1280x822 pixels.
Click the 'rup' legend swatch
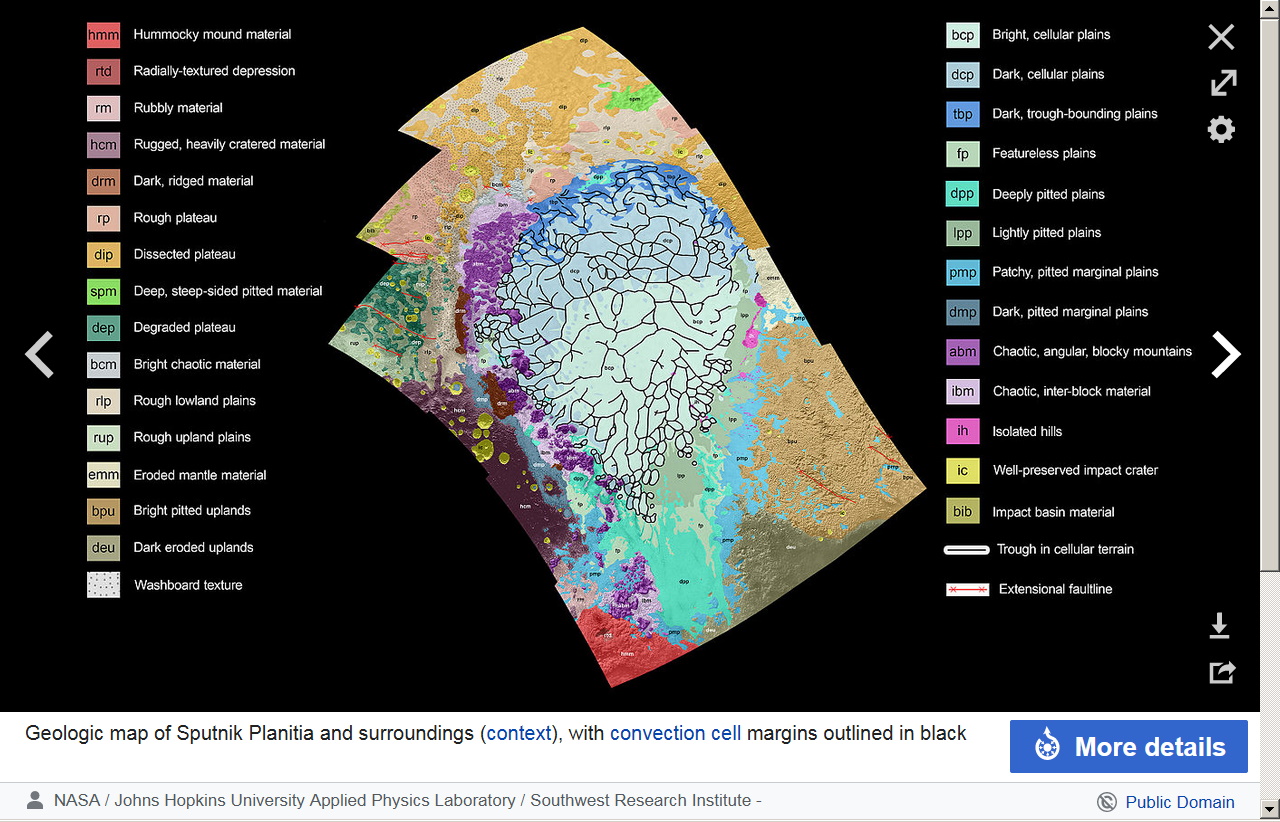click(x=103, y=438)
